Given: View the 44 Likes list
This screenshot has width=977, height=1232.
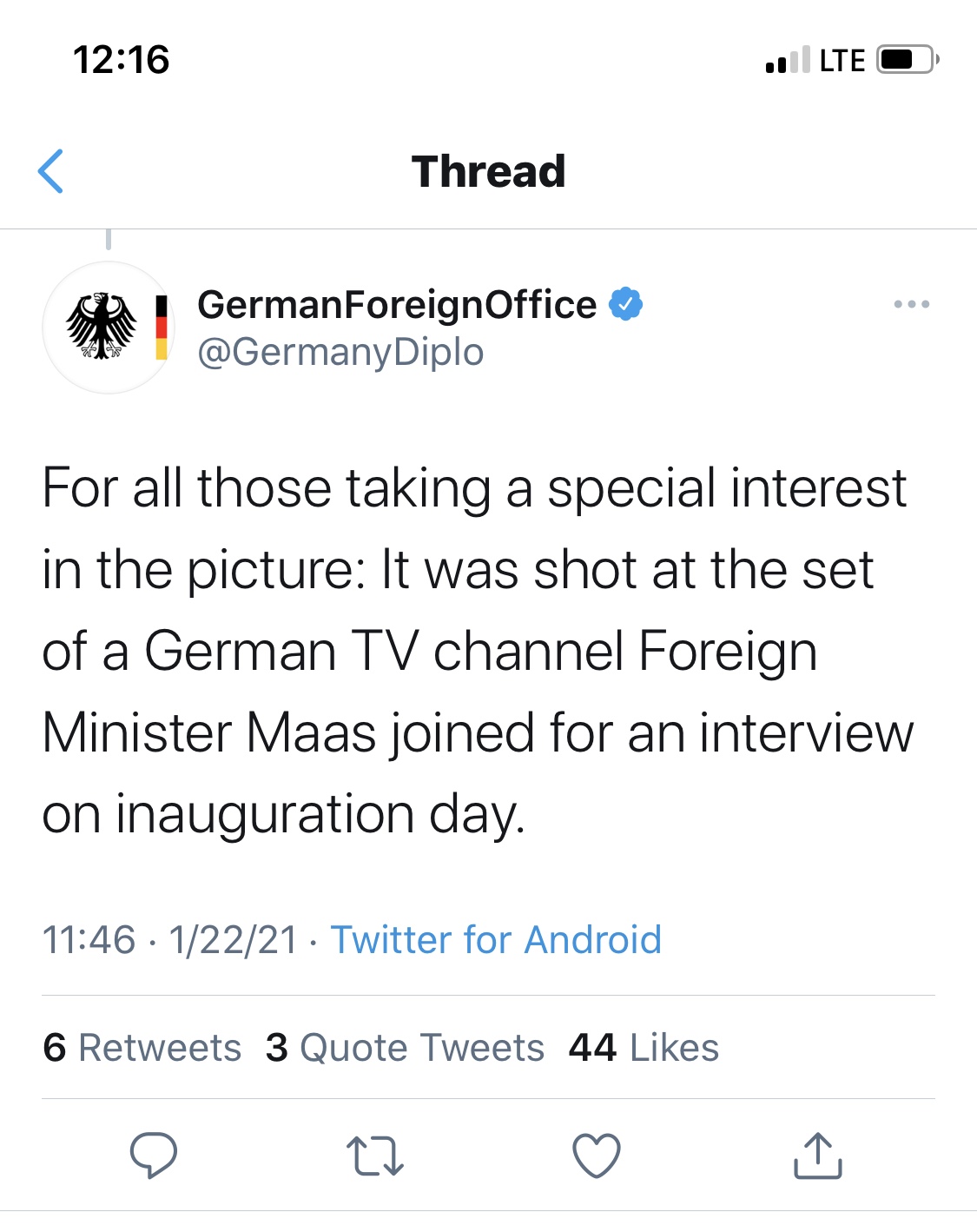Looking at the screenshot, I should point(644,1047).
